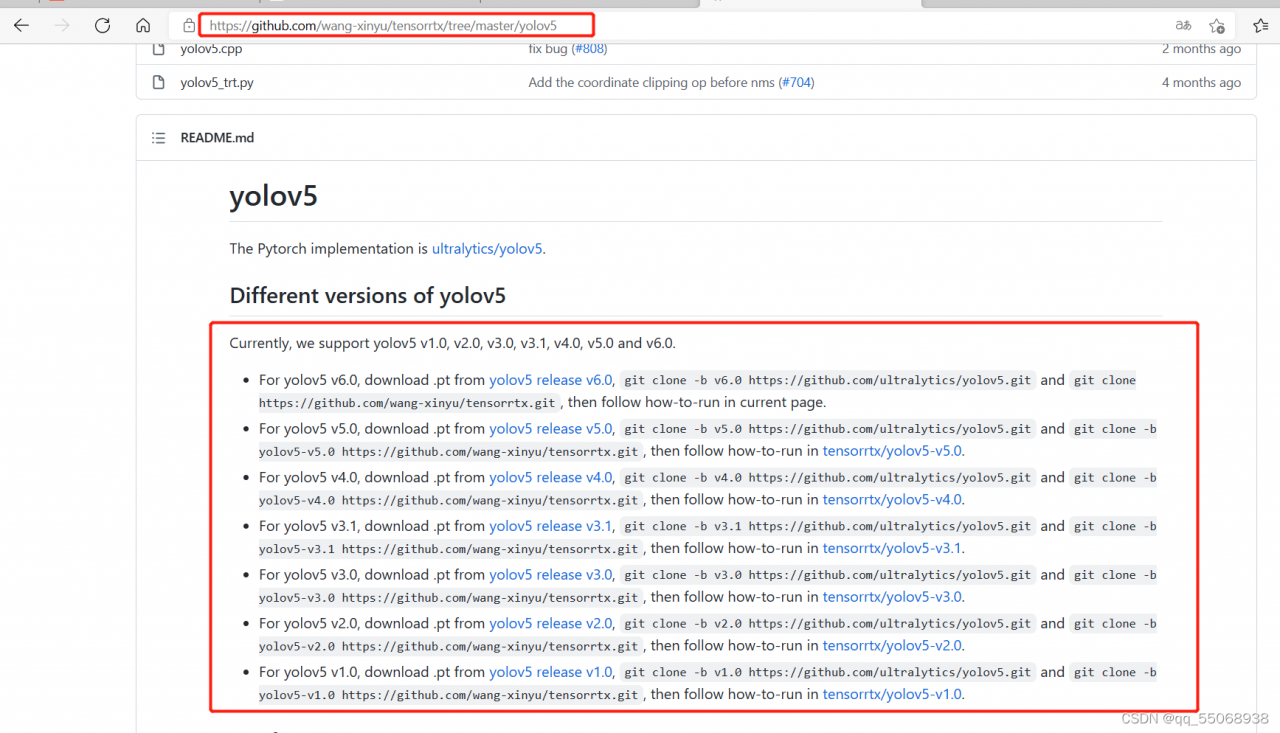Open 'Add the coordinate clipping op' commit

pos(652,83)
